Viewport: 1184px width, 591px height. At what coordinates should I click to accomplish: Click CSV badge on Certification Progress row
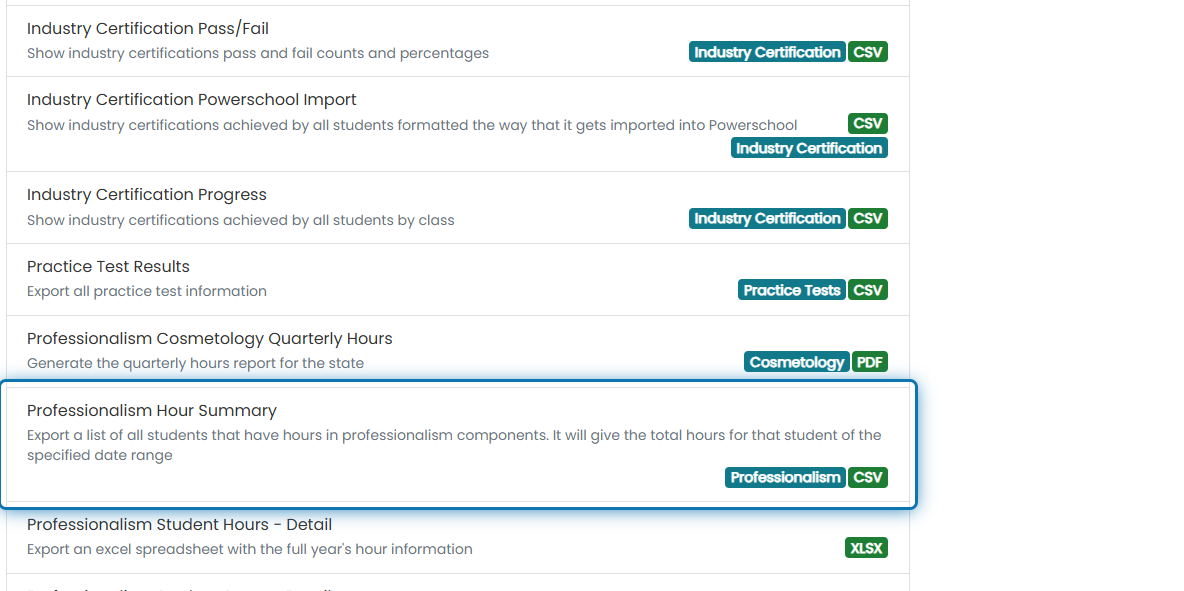(868, 218)
